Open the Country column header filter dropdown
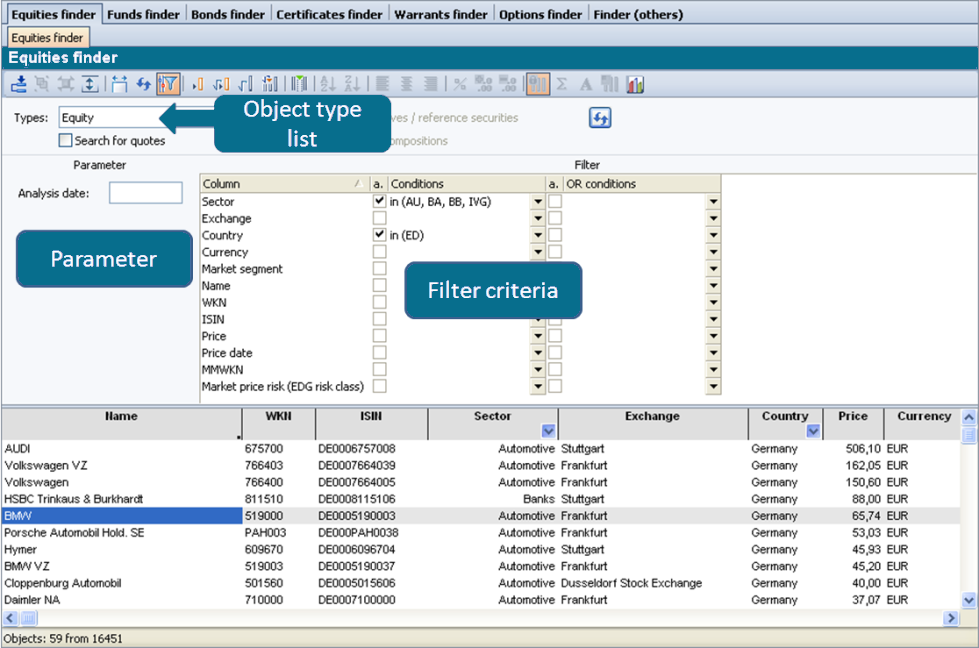Viewport: 979px width, 648px height. click(x=812, y=431)
